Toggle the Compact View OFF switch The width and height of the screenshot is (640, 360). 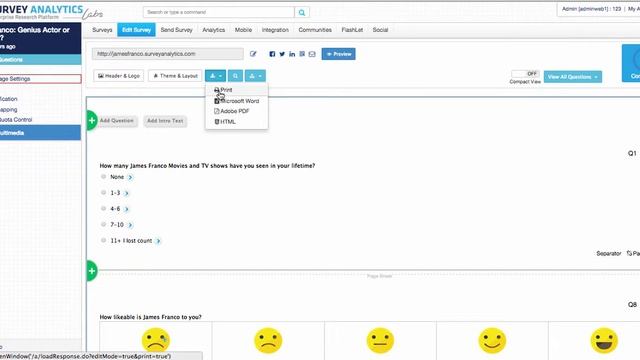click(x=525, y=74)
